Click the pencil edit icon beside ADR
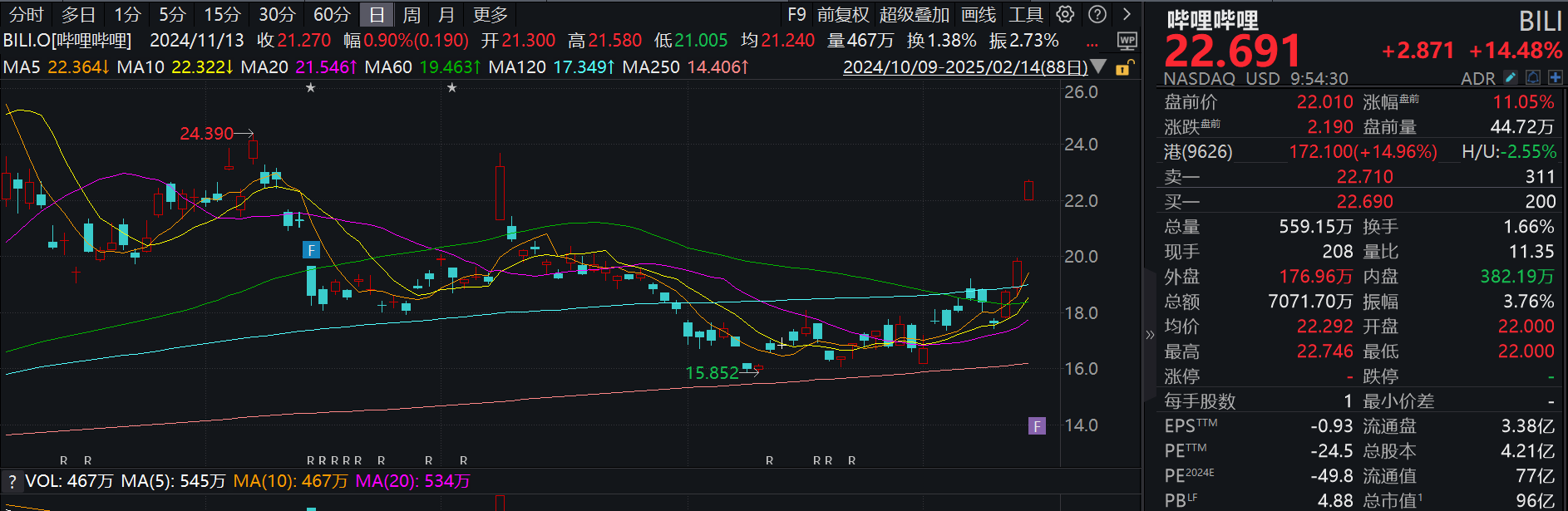Screen dimensions: 1568x511 [x=1511, y=78]
